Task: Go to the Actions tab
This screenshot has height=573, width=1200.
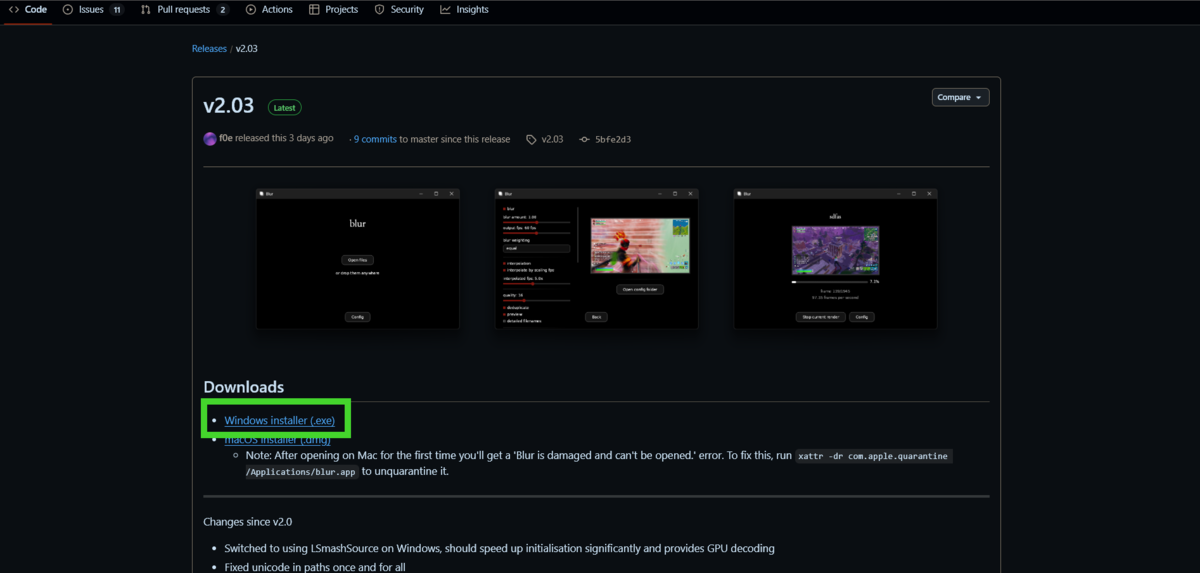Action: point(269,10)
